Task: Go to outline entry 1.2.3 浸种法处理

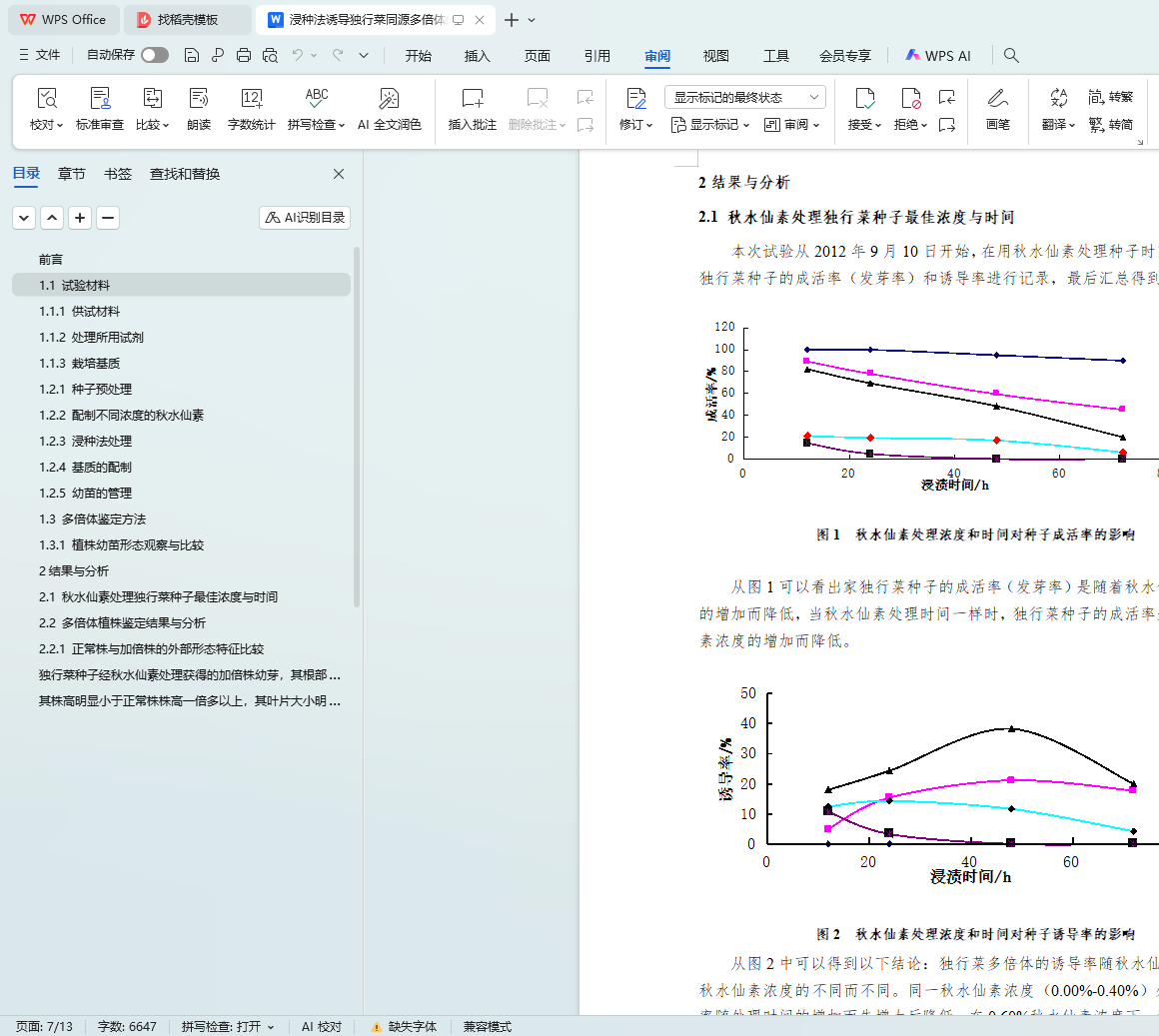Action: click(x=181, y=442)
